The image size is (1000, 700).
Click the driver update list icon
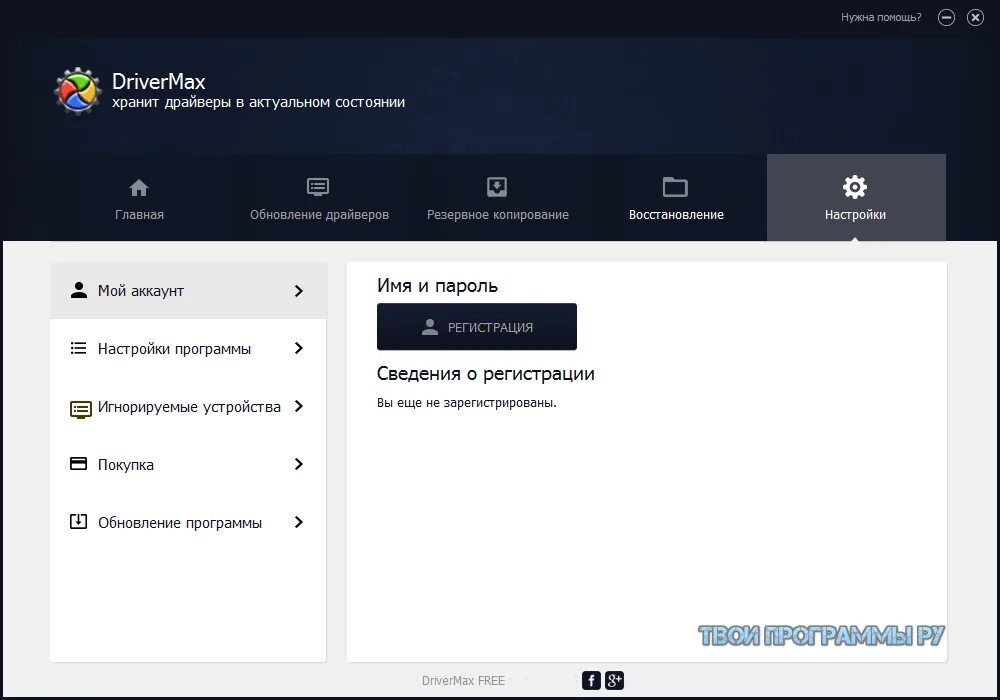pyautogui.click(x=318, y=187)
